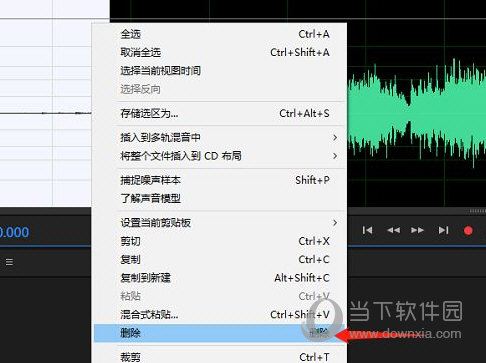
Task: Choose 复制 from the context menu
Action: [220, 259]
